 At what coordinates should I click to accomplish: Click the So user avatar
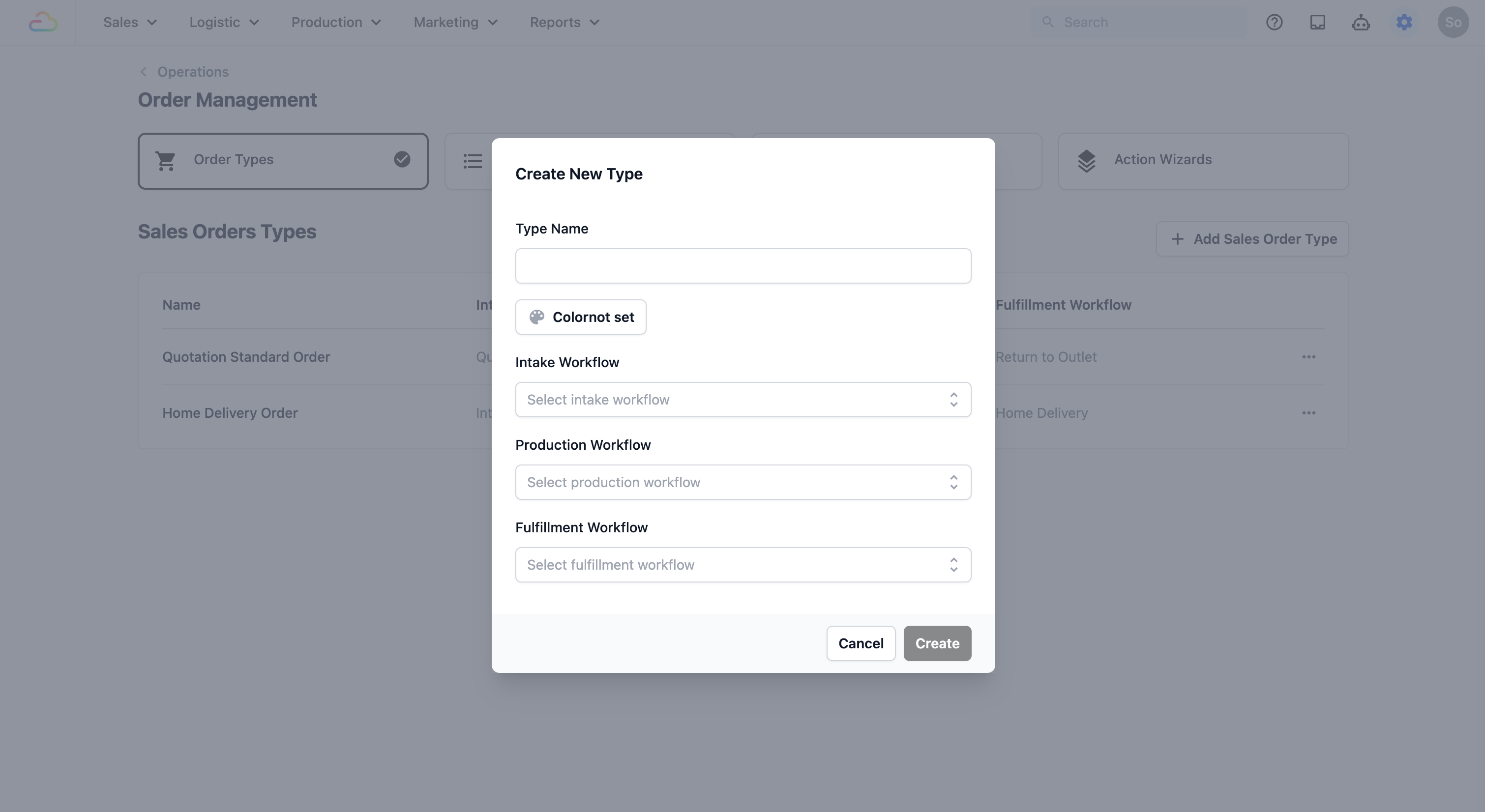pyautogui.click(x=1453, y=23)
